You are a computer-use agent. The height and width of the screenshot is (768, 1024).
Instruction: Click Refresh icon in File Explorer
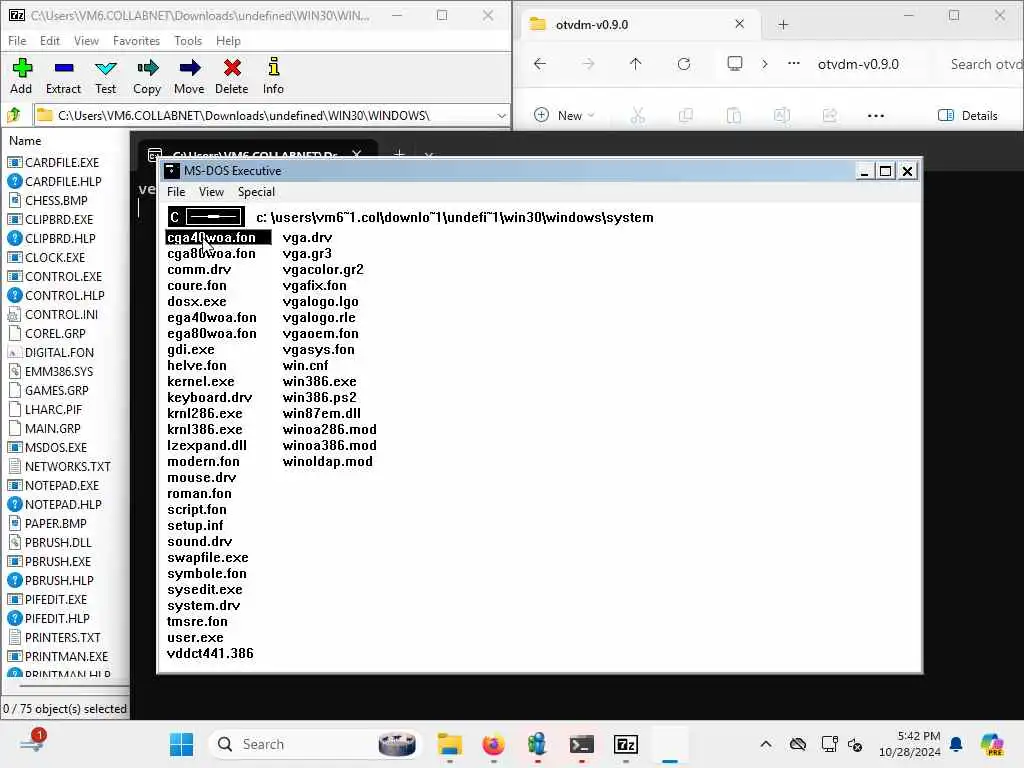pyautogui.click(x=684, y=64)
